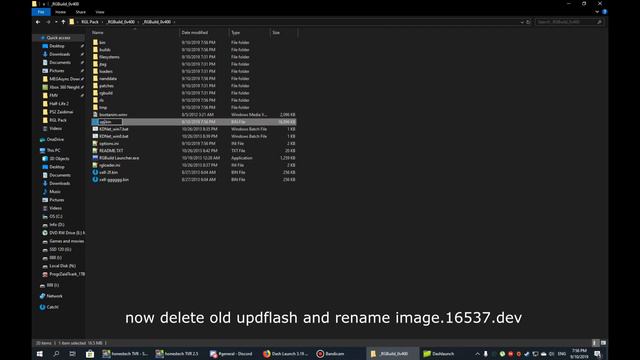
Task: Select the loaders folder icon
Action: (95, 71)
